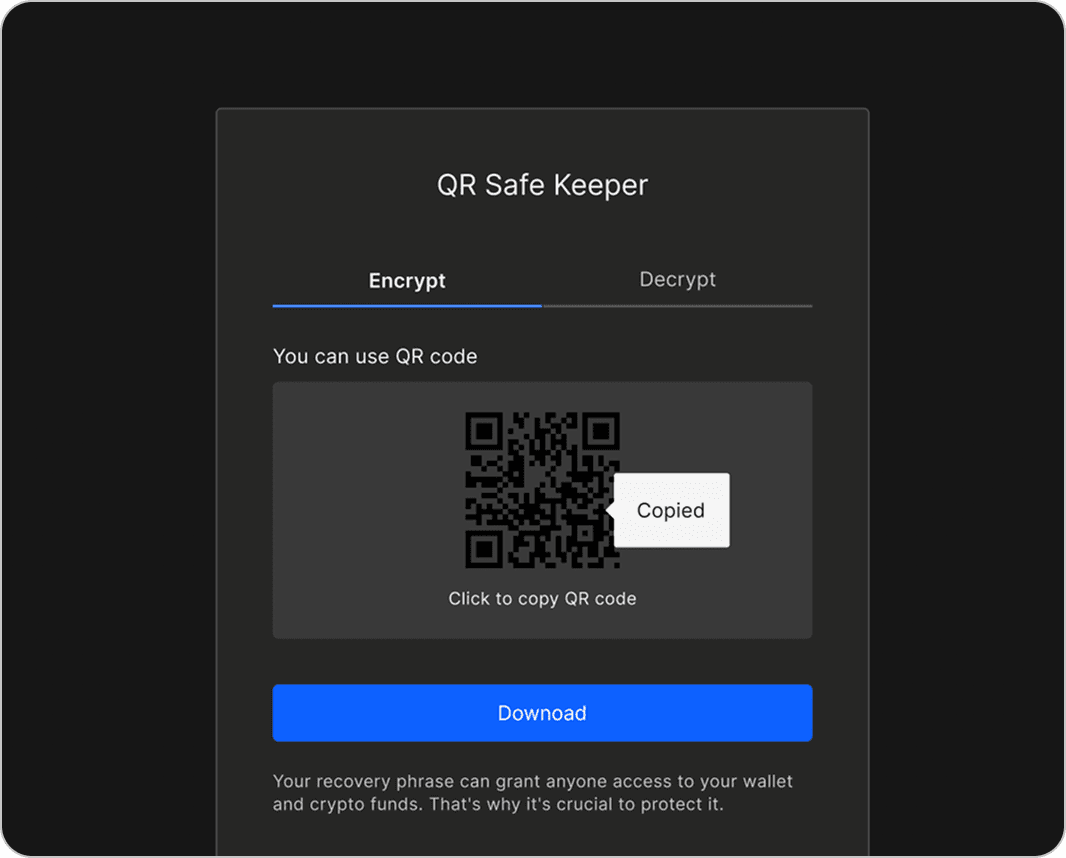1066x858 pixels.
Task: Dismiss the Copied tooltip
Action: 671,510
